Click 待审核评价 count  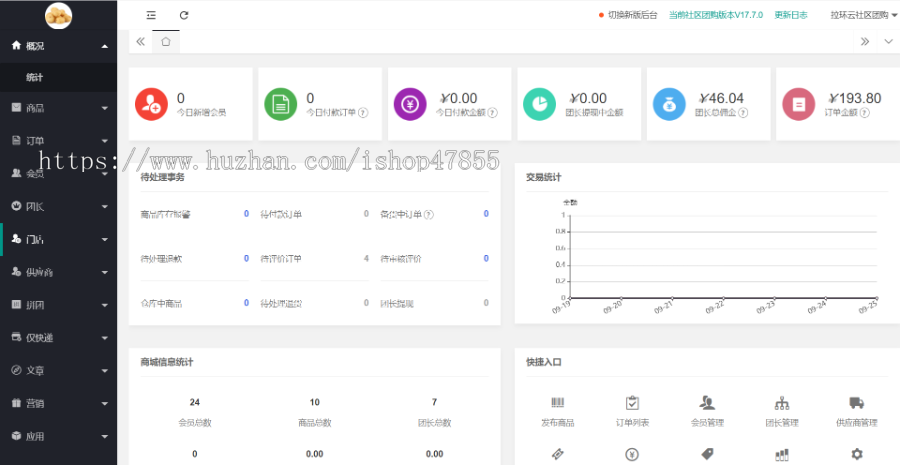coord(486,258)
